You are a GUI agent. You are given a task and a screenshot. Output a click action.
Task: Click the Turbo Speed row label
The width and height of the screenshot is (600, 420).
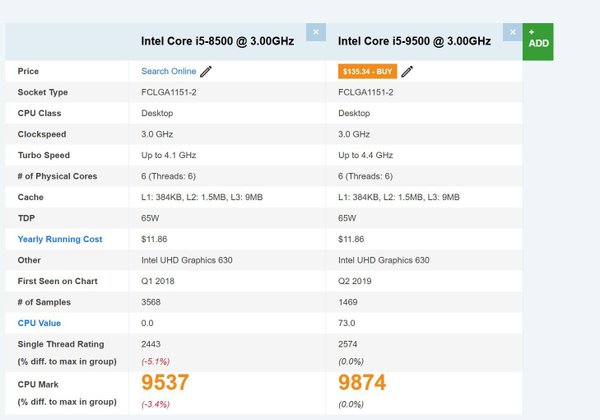pos(44,155)
